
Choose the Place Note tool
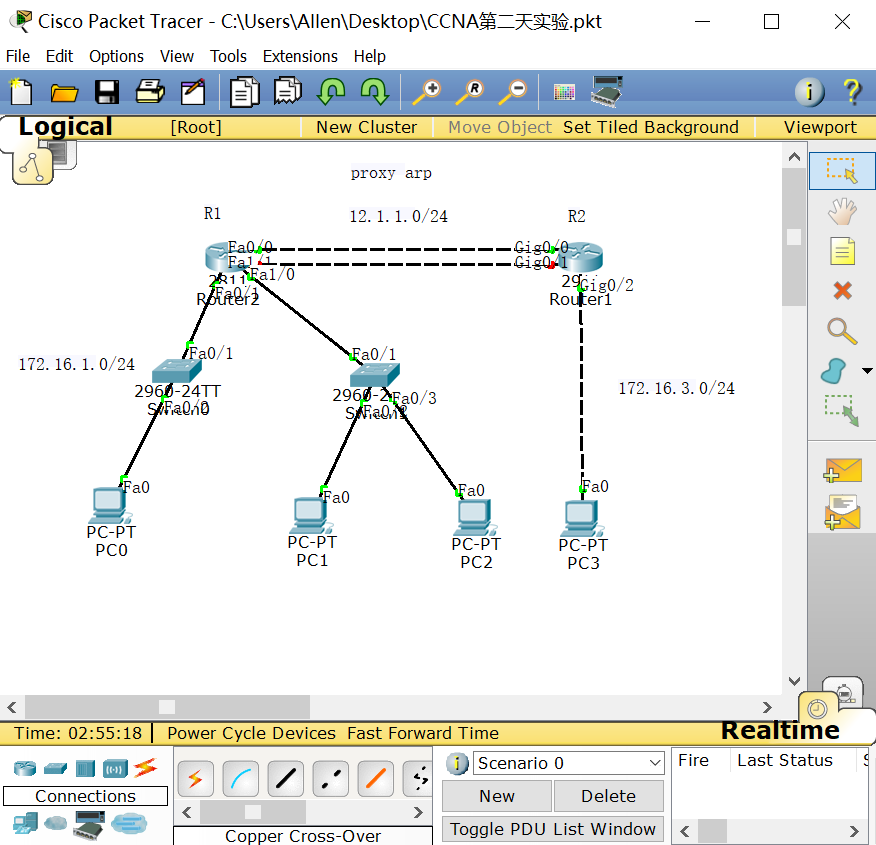click(x=842, y=251)
